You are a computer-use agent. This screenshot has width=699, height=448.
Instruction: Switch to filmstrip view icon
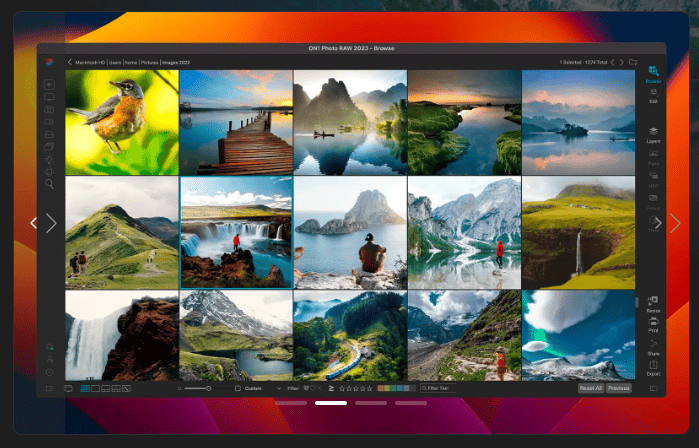point(106,389)
